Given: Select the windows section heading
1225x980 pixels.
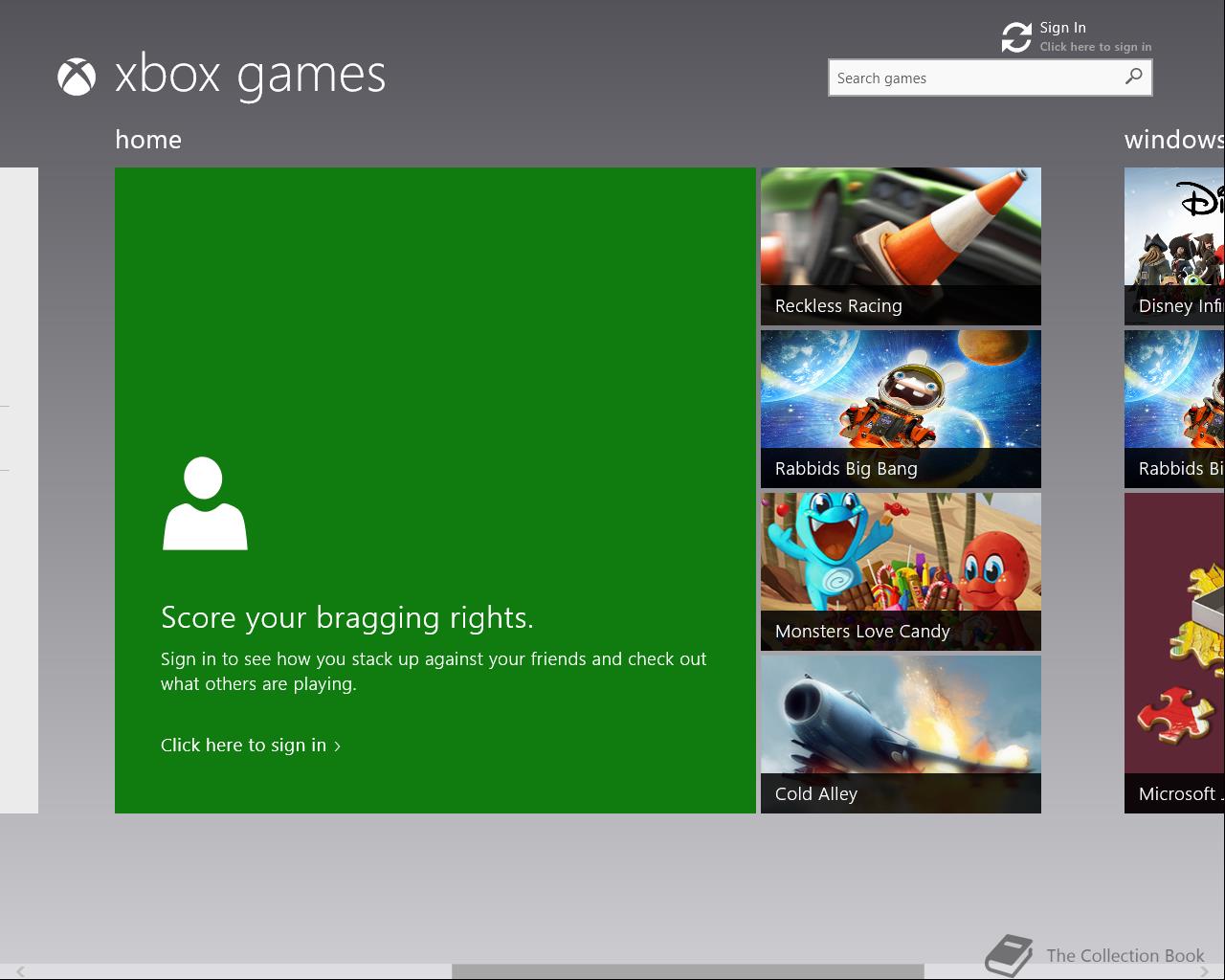Looking at the screenshot, I should [1174, 140].
